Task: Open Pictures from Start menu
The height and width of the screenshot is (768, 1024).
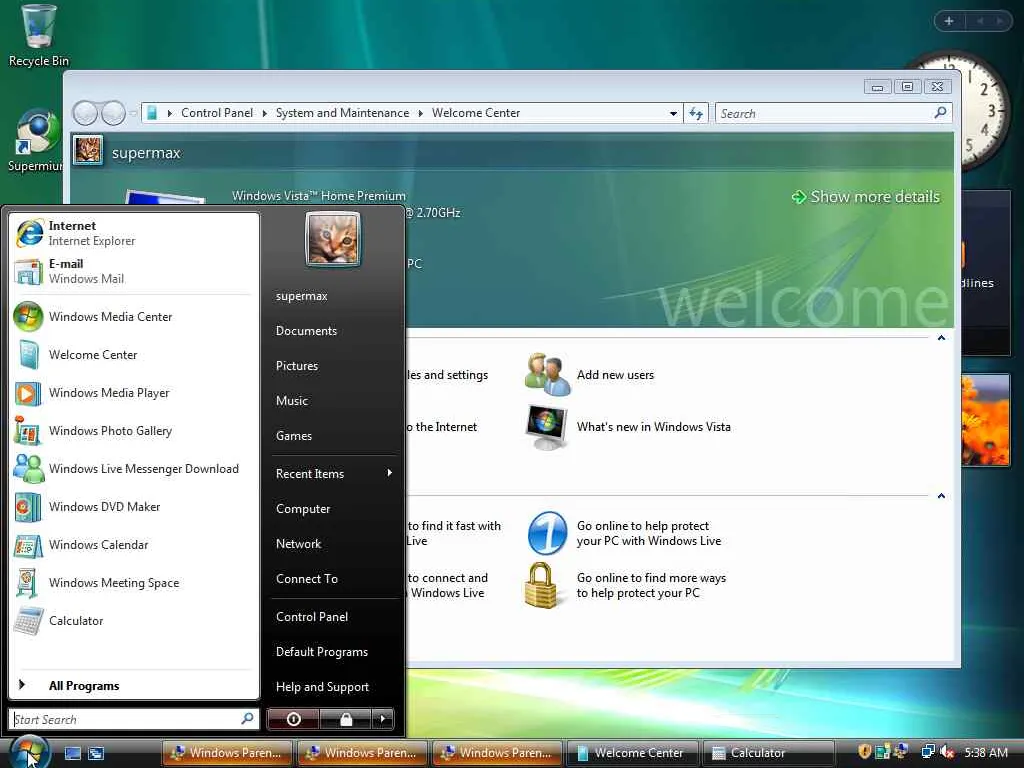Action: click(333, 366)
